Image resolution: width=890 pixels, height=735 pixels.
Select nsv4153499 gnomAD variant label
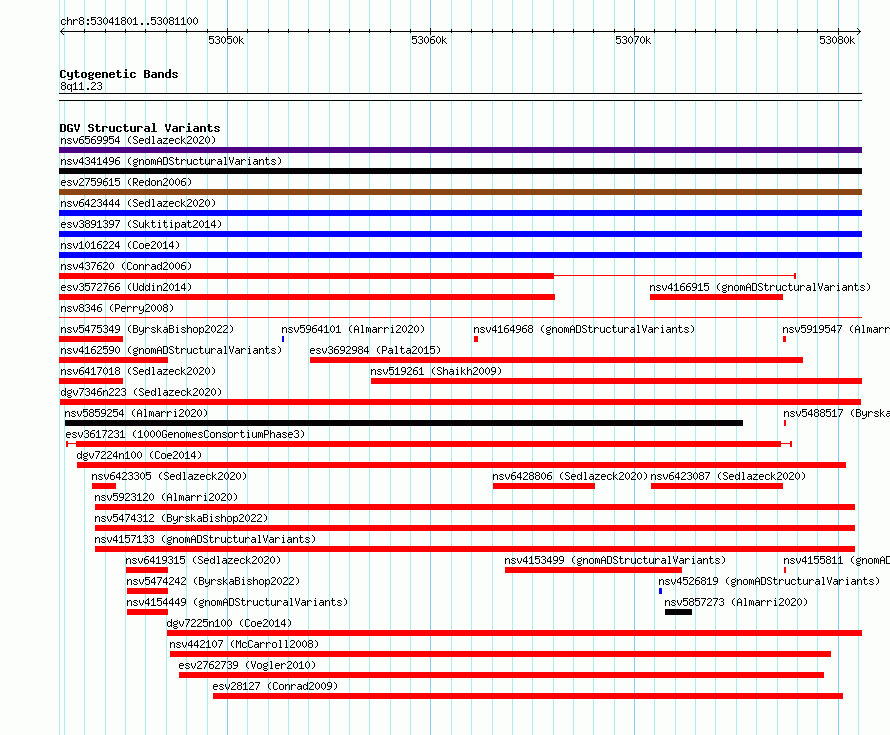[x=615, y=560]
